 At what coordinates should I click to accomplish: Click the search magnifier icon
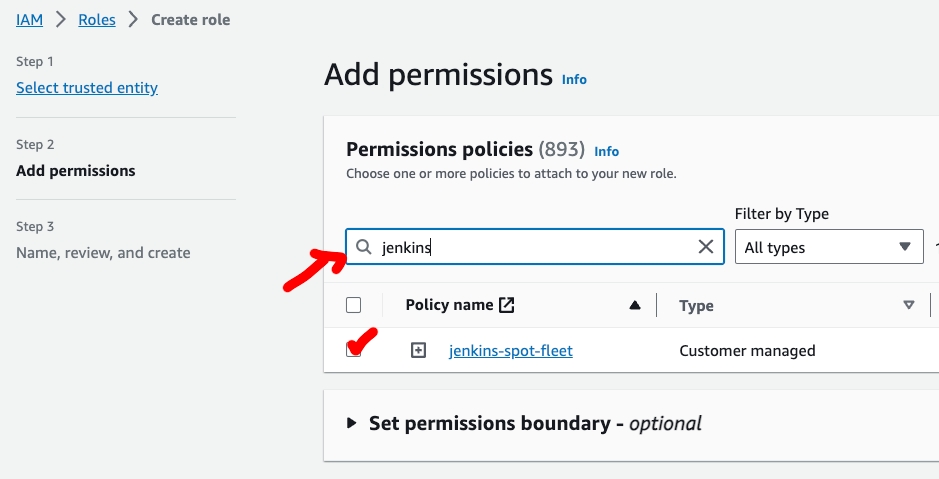(x=364, y=247)
